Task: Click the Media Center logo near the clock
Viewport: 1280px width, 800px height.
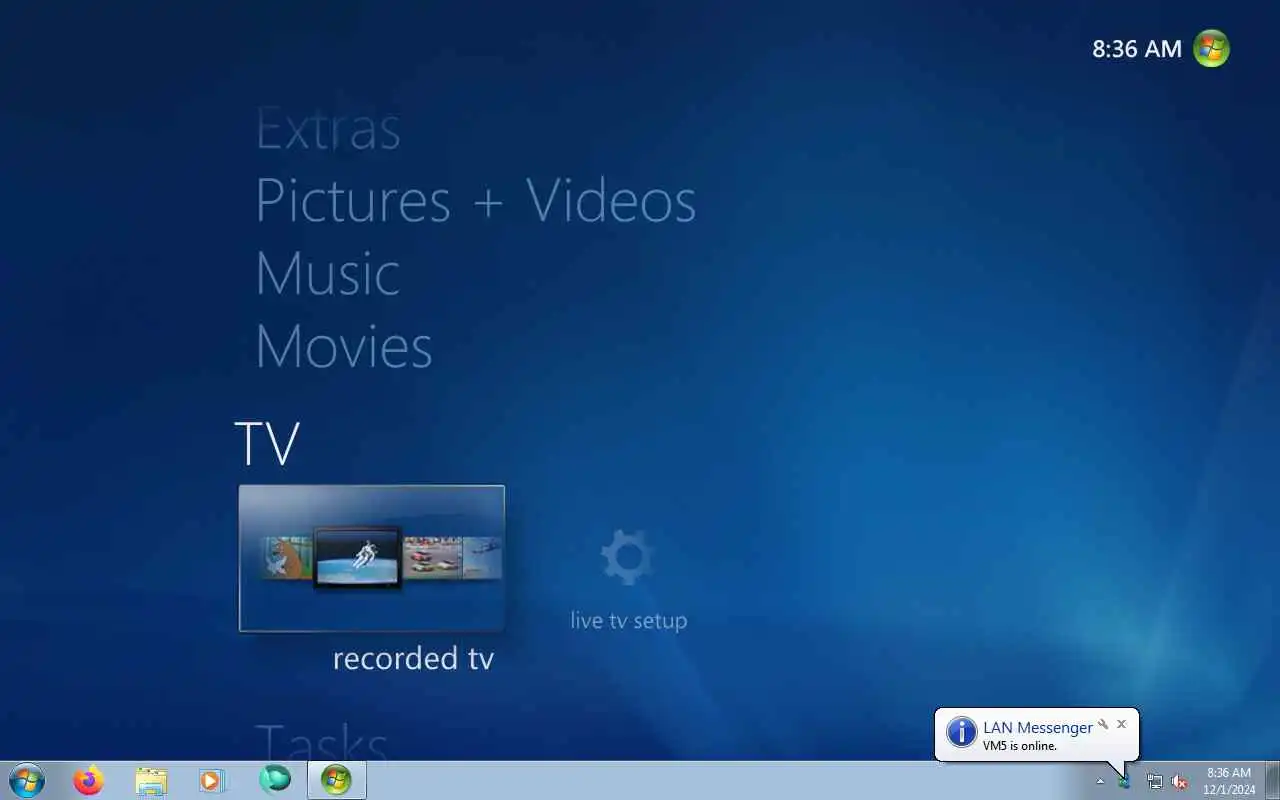Action: click(x=1211, y=48)
